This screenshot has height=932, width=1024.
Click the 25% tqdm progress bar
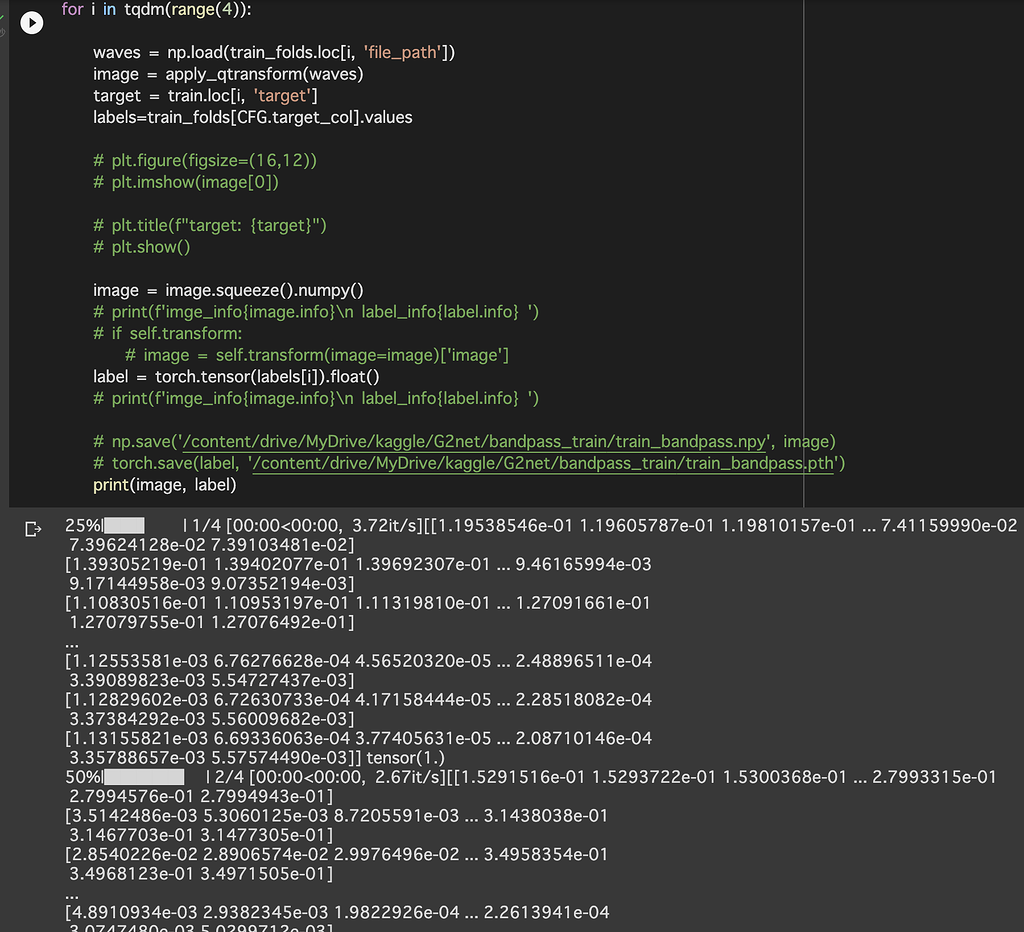click(x=125, y=525)
